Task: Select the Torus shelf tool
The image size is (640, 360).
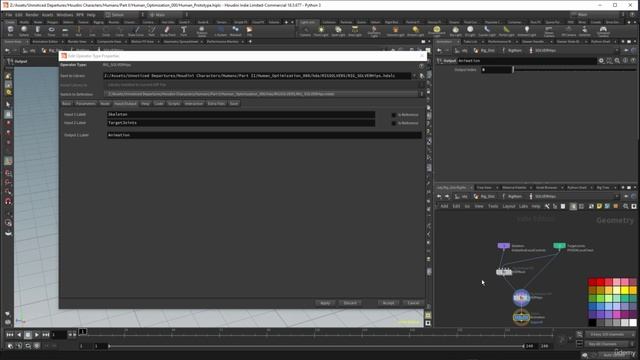Action: click(x=51, y=31)
